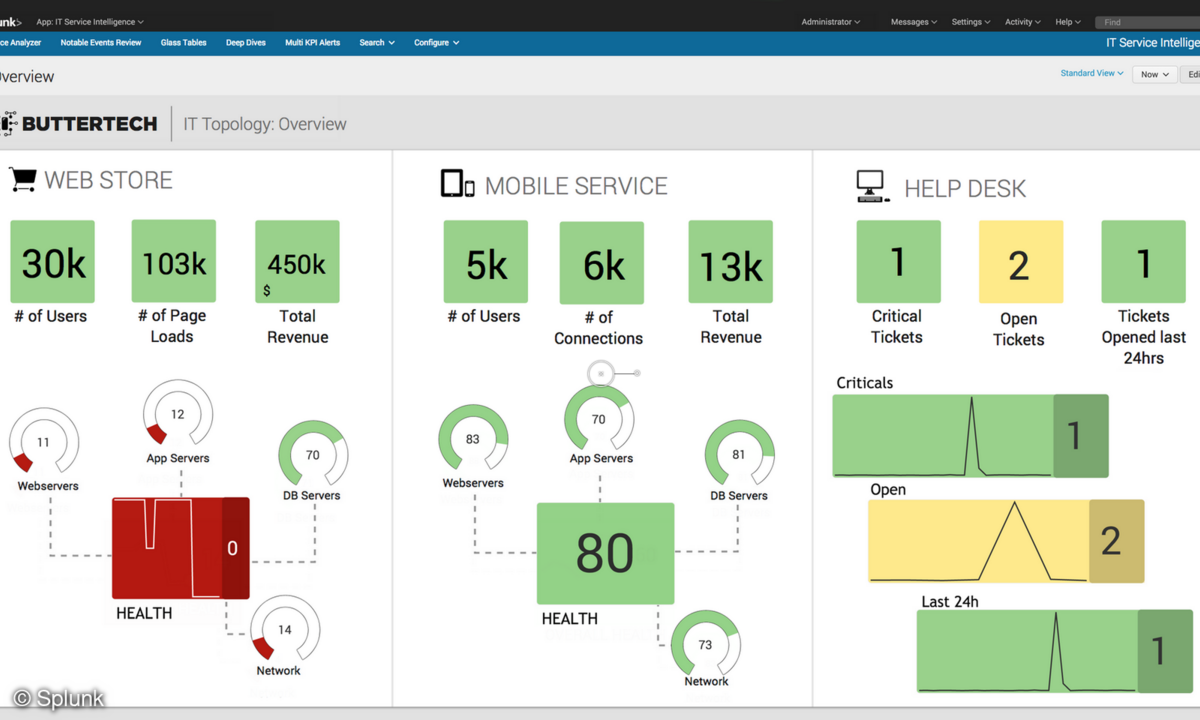Switch to Deep Dives tab
The image size is (1200, 720).
[245, 43]
